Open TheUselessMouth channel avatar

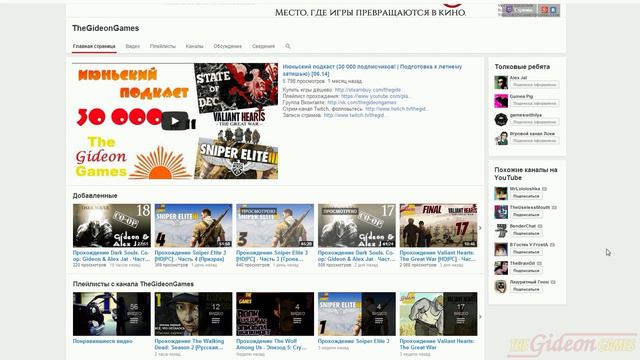click(x=501, y=212)
